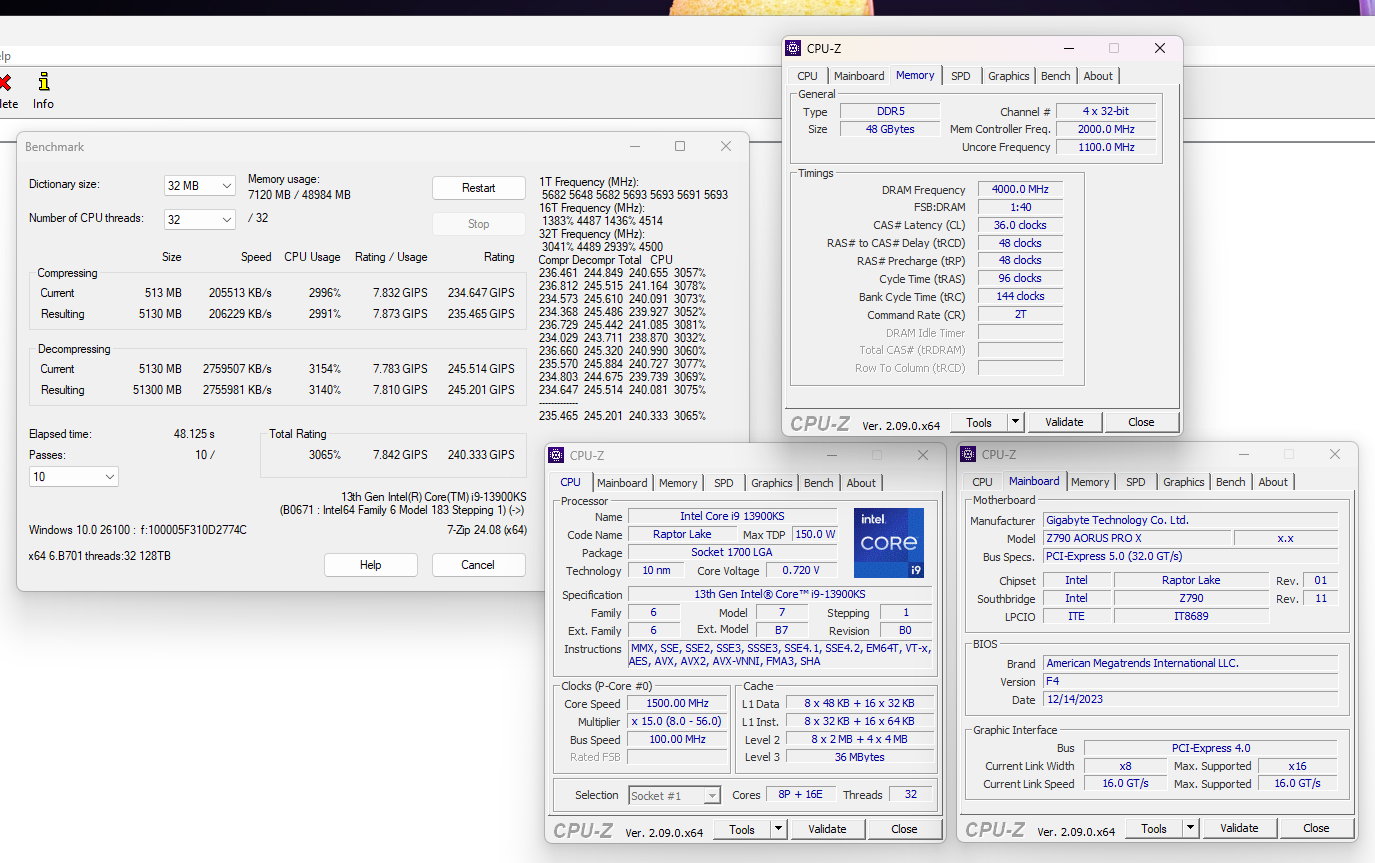Viewport: 1375px width, 863px height.
Task: Click Compressing Resulting speed 206229 KB/s
Action: click(240, 314)
